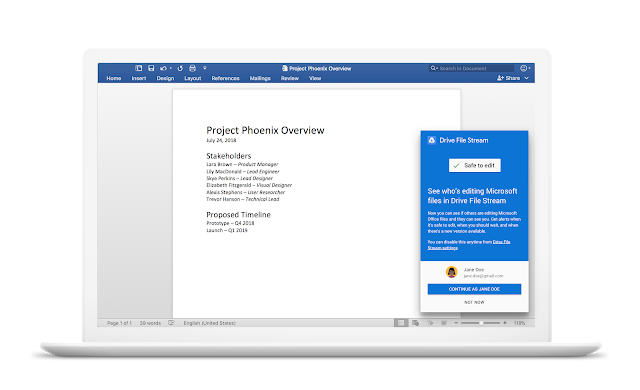Screen dimensions: 640x390
Task: Click the Search in Document field
Action: tap(472, 68)
